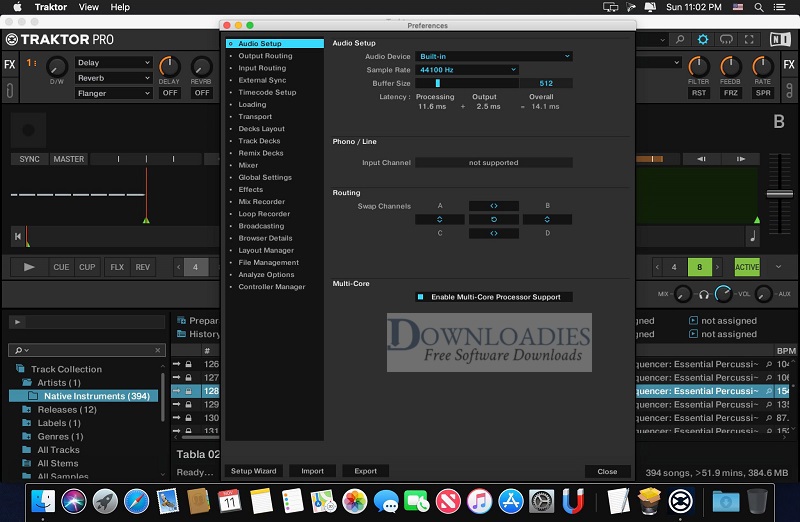Toggle the ACTIVE loop button on deck B

tap(747, 267)
